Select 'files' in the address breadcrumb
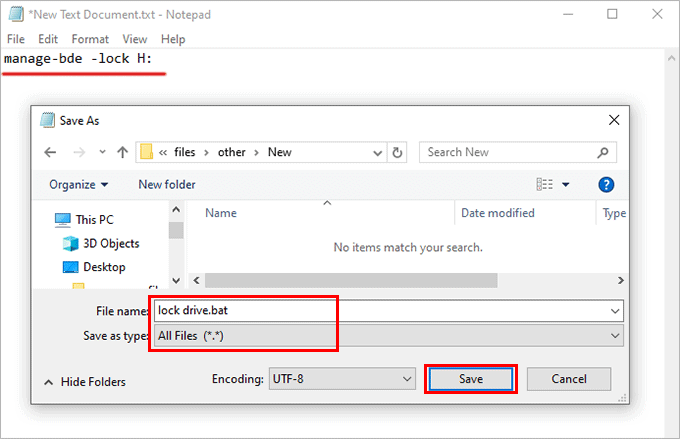The width and height of the screenshot is (680, 439). [x=185, y=152]
